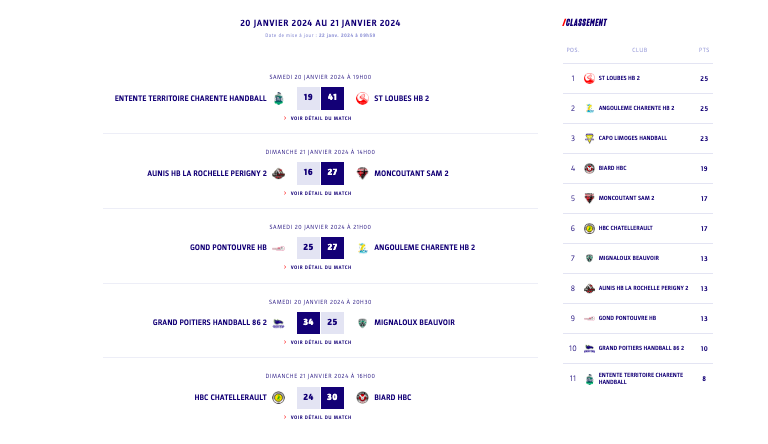This screenshot has width=768, height=444.
Task: Click the 34 score box for Grand Poitiers
Action: pyautogui.click(x=308, y=322)
